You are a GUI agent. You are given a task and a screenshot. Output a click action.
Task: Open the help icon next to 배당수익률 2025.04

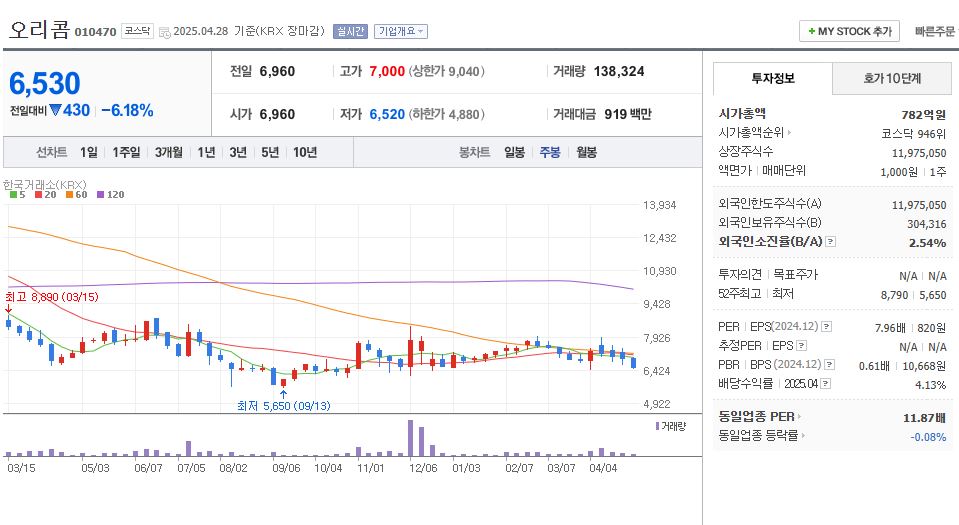point(826,384)
